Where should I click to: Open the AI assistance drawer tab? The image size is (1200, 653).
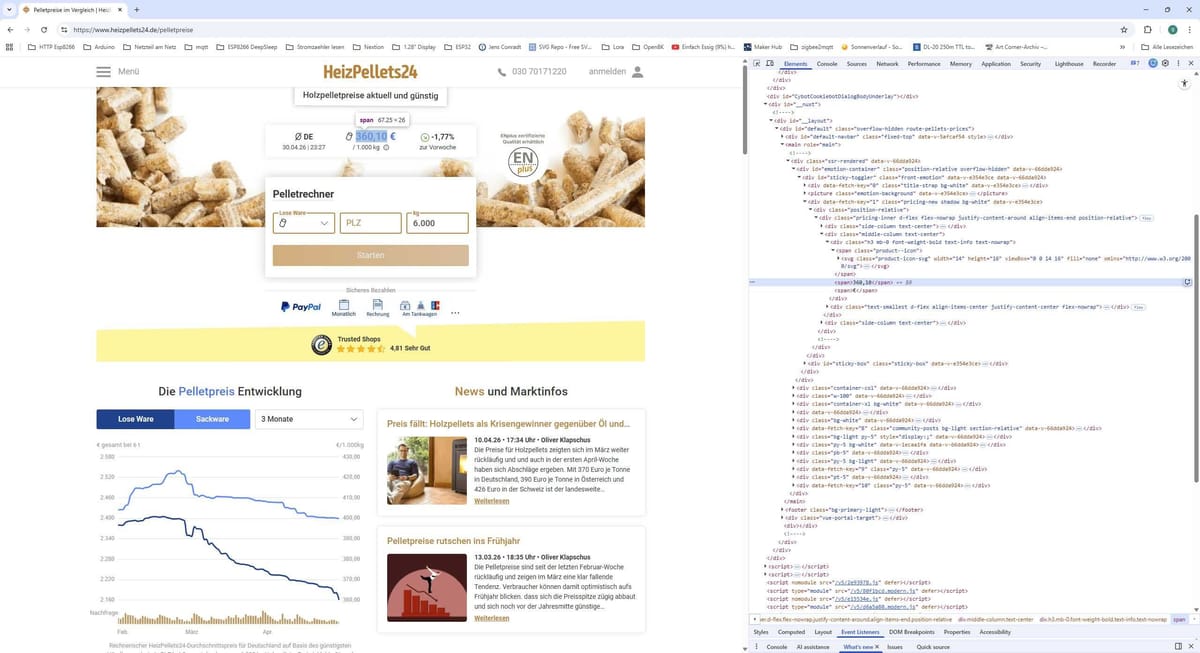pyautogui.click(x=813, y=647)
